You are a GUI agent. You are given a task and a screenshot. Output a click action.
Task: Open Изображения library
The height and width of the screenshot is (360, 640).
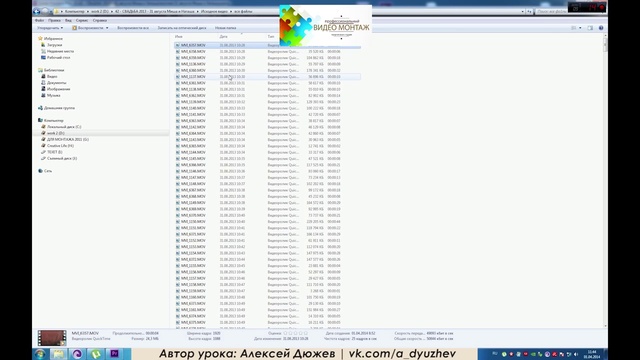56,89
